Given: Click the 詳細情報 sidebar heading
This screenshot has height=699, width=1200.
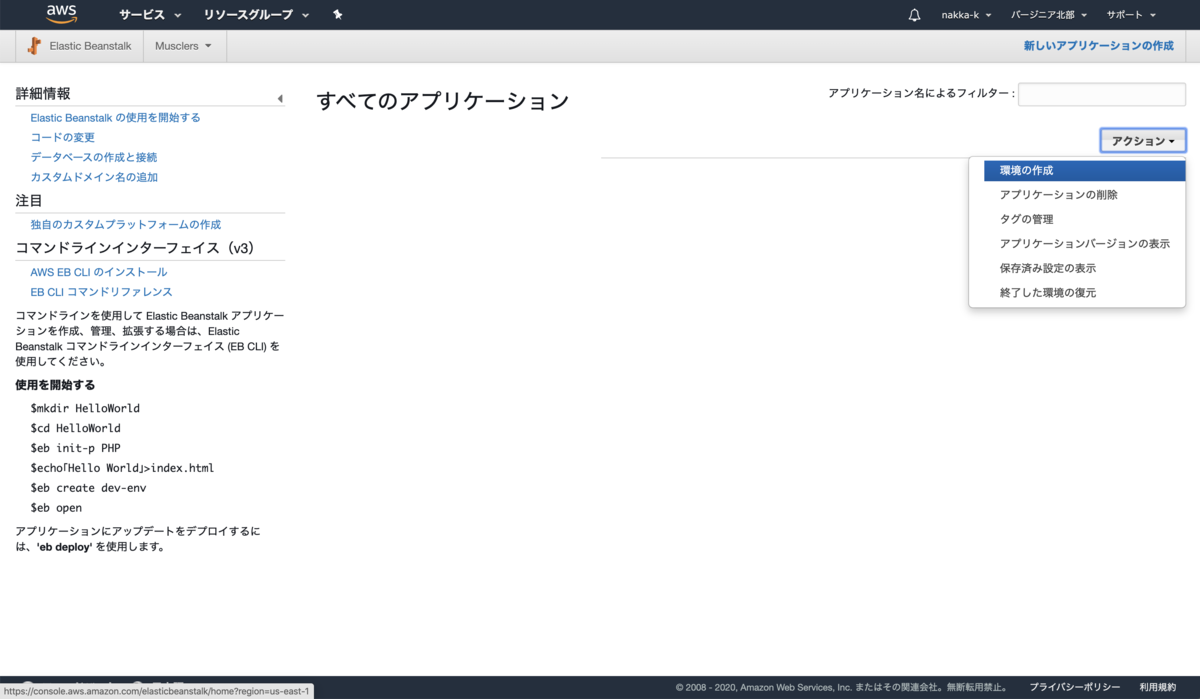Looking at the screenshot, I should pyautogui.click(x=43, y=93).
